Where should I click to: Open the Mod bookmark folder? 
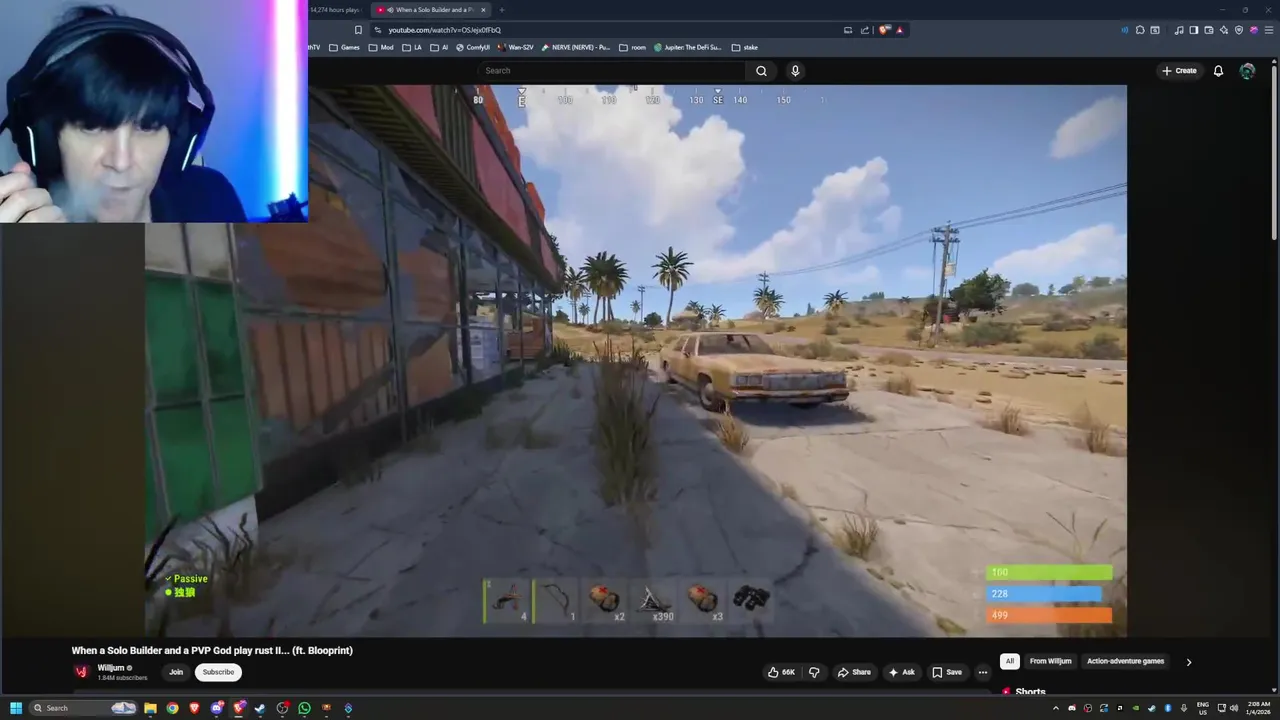(381, 47)
